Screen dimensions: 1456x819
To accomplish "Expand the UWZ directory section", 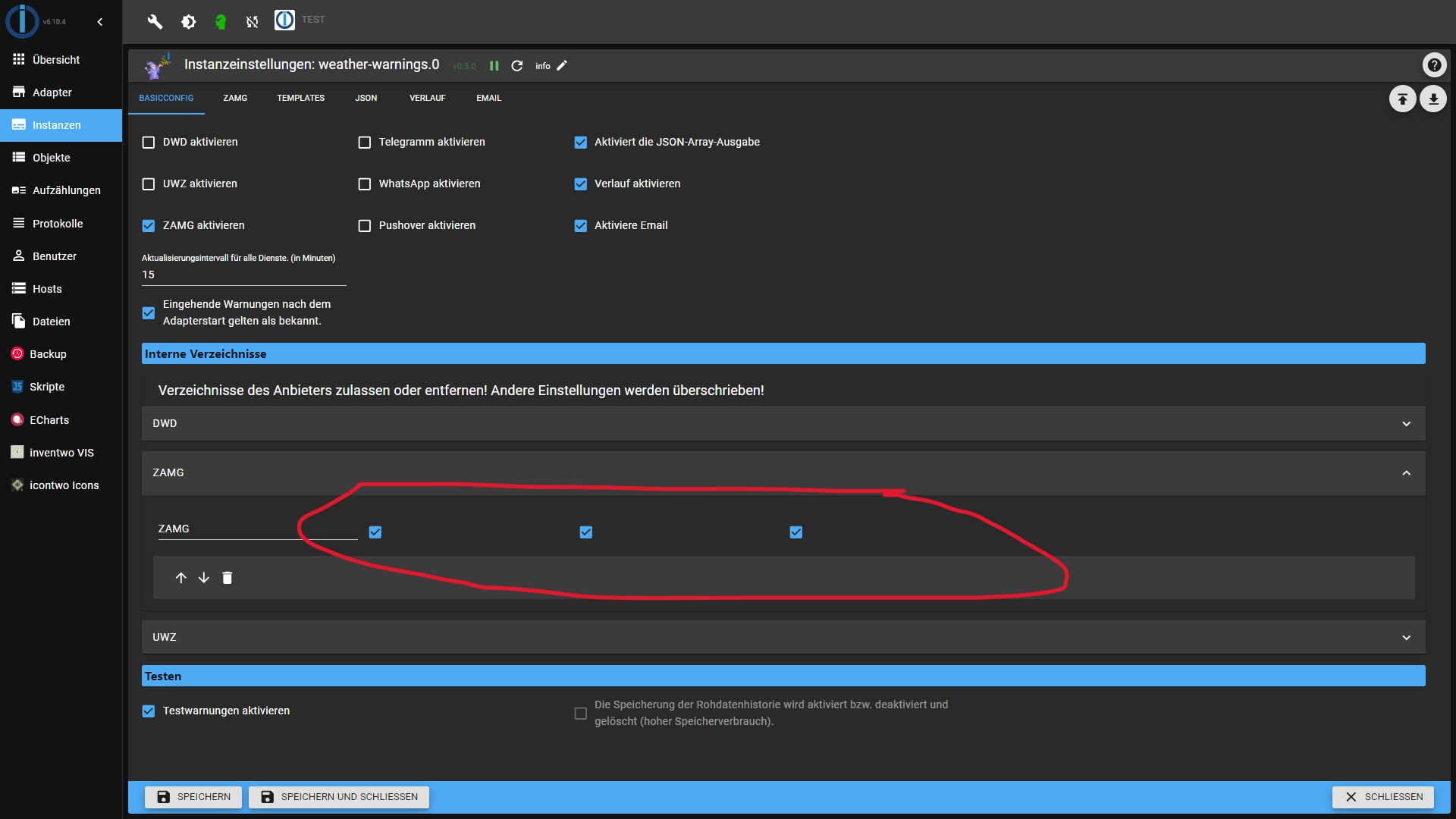I will [1406, 638].
